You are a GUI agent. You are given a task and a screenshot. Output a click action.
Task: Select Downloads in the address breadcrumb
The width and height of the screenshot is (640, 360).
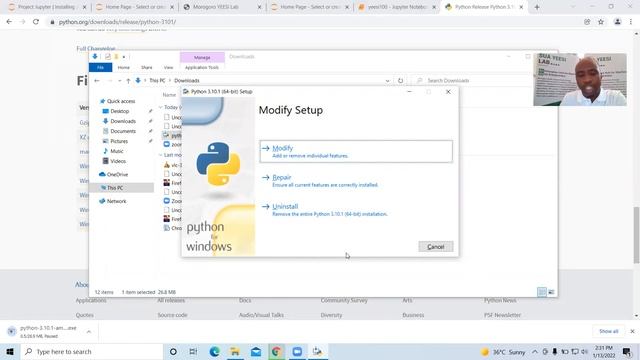click(x=187, y=81)
